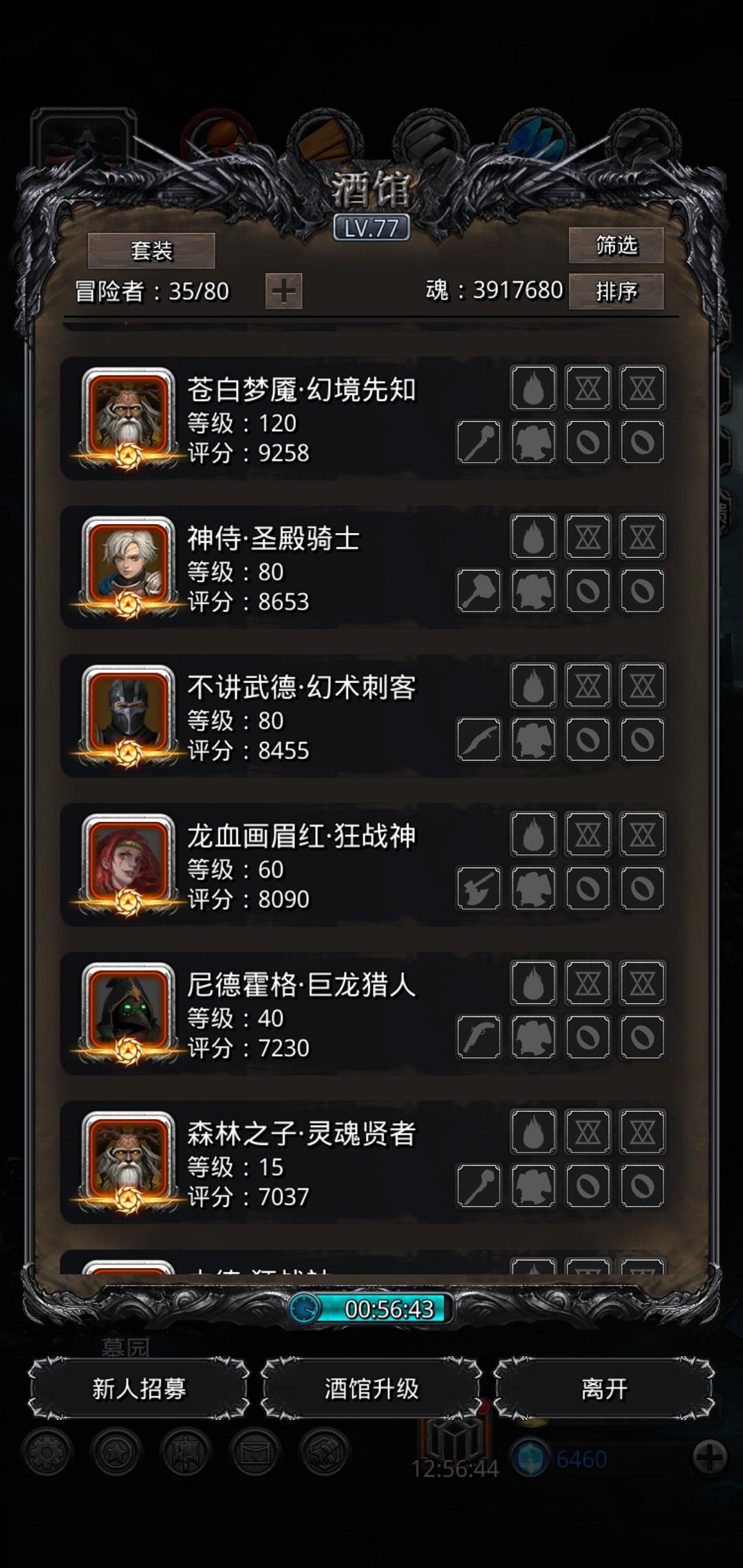
Task: Click the staff weapon slot of 苍白梦魇·幻境先知
Action: click(479, 442)
